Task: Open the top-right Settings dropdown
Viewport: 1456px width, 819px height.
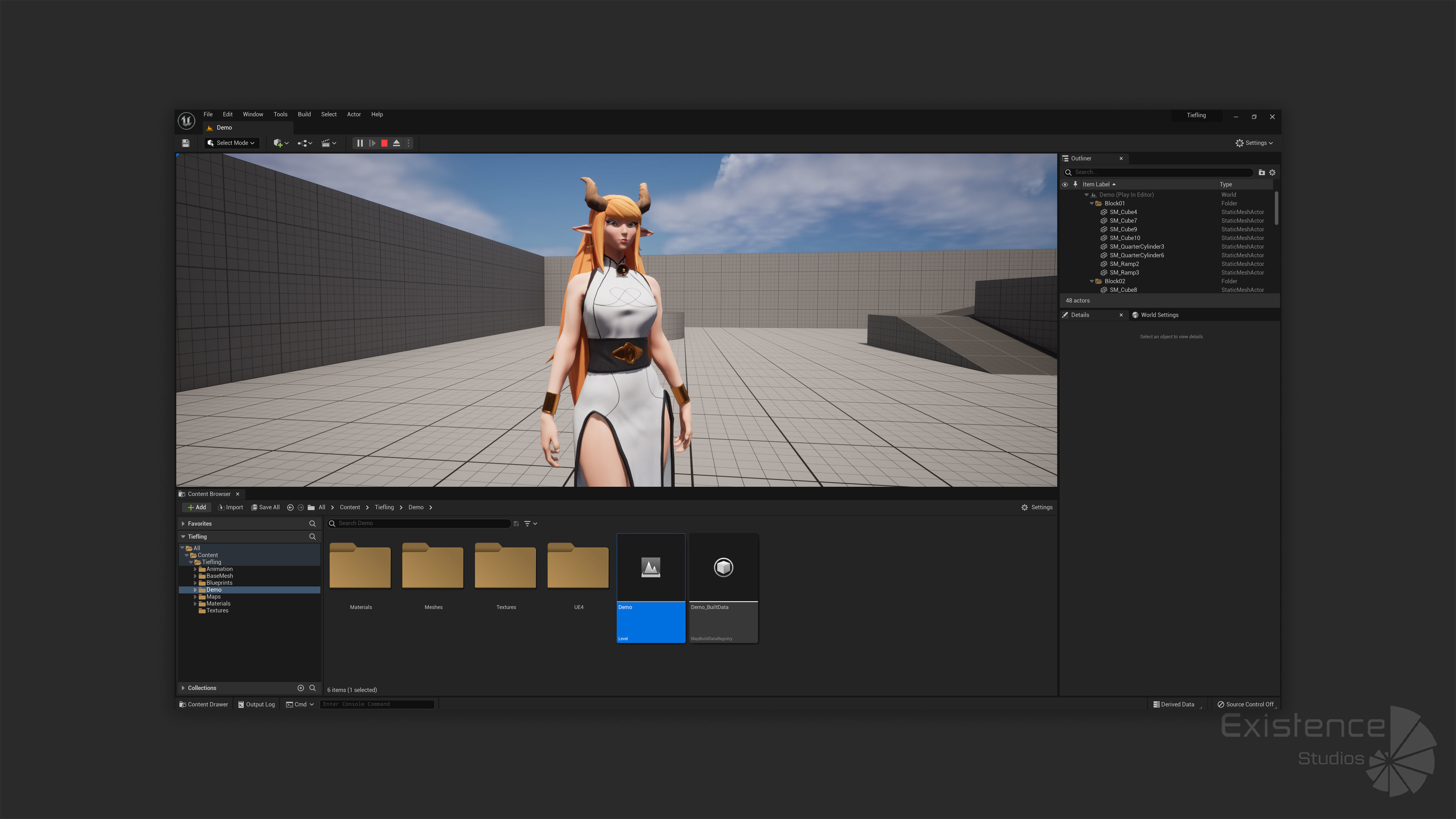Action: 1254,143
